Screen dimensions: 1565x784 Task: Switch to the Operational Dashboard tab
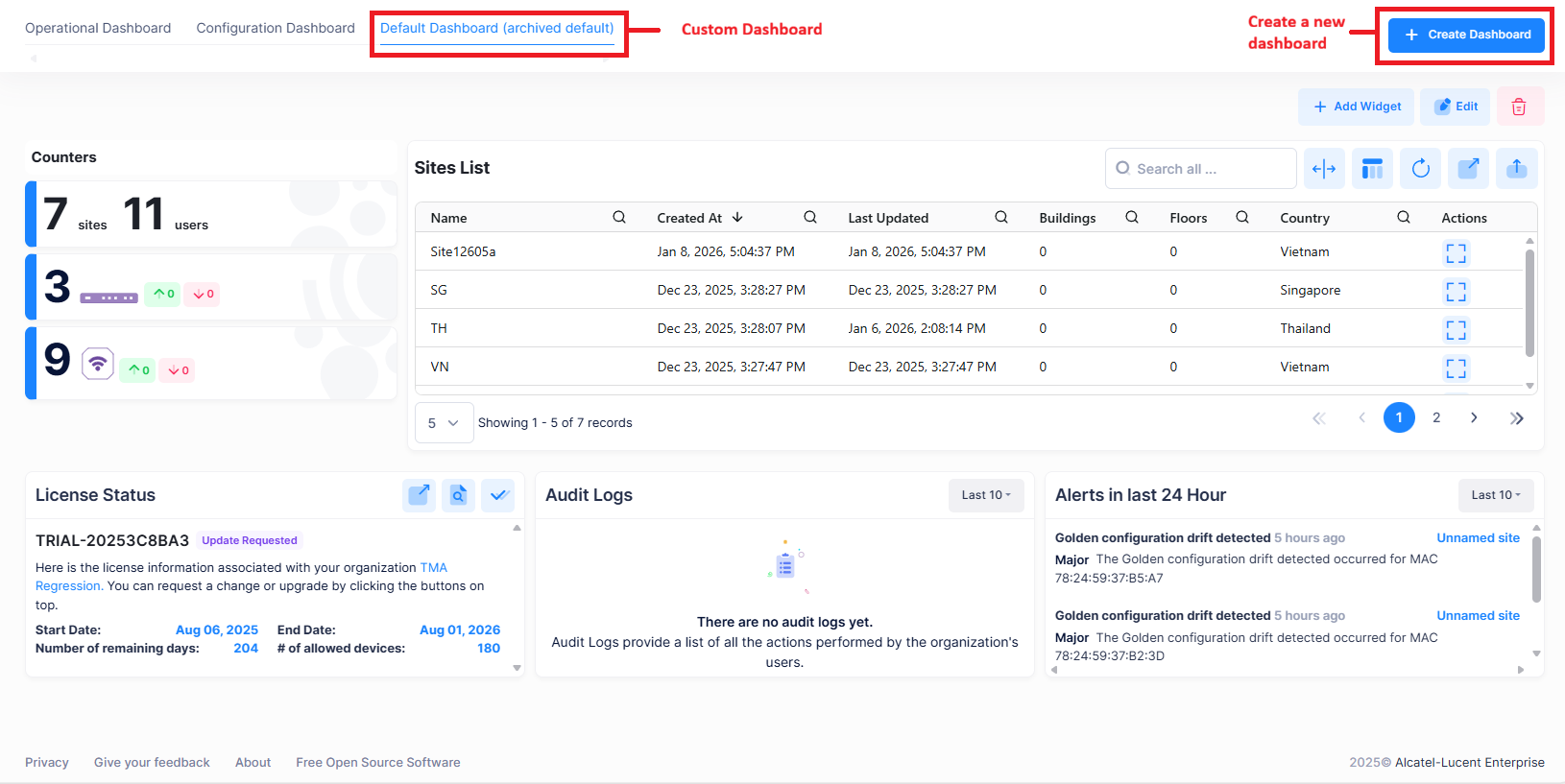98,28
